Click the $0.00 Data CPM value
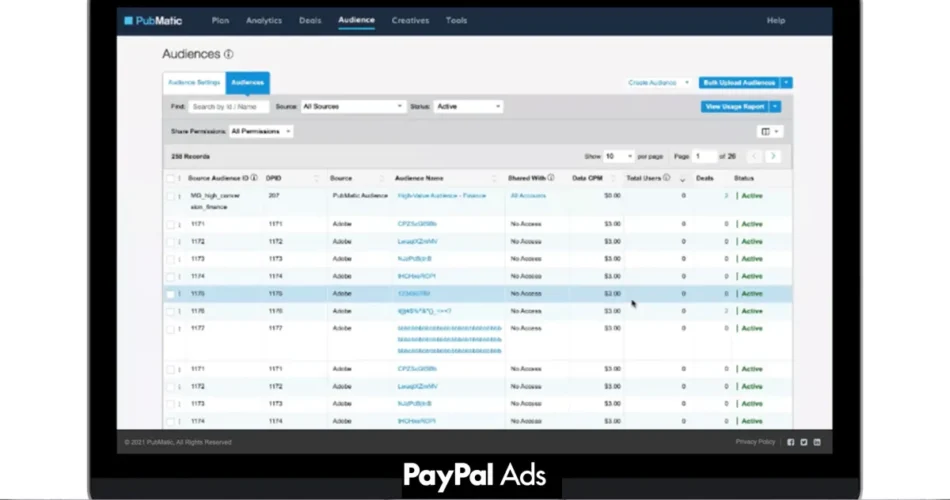This screenshot has width=950, height=500. [x=612, y=196]
